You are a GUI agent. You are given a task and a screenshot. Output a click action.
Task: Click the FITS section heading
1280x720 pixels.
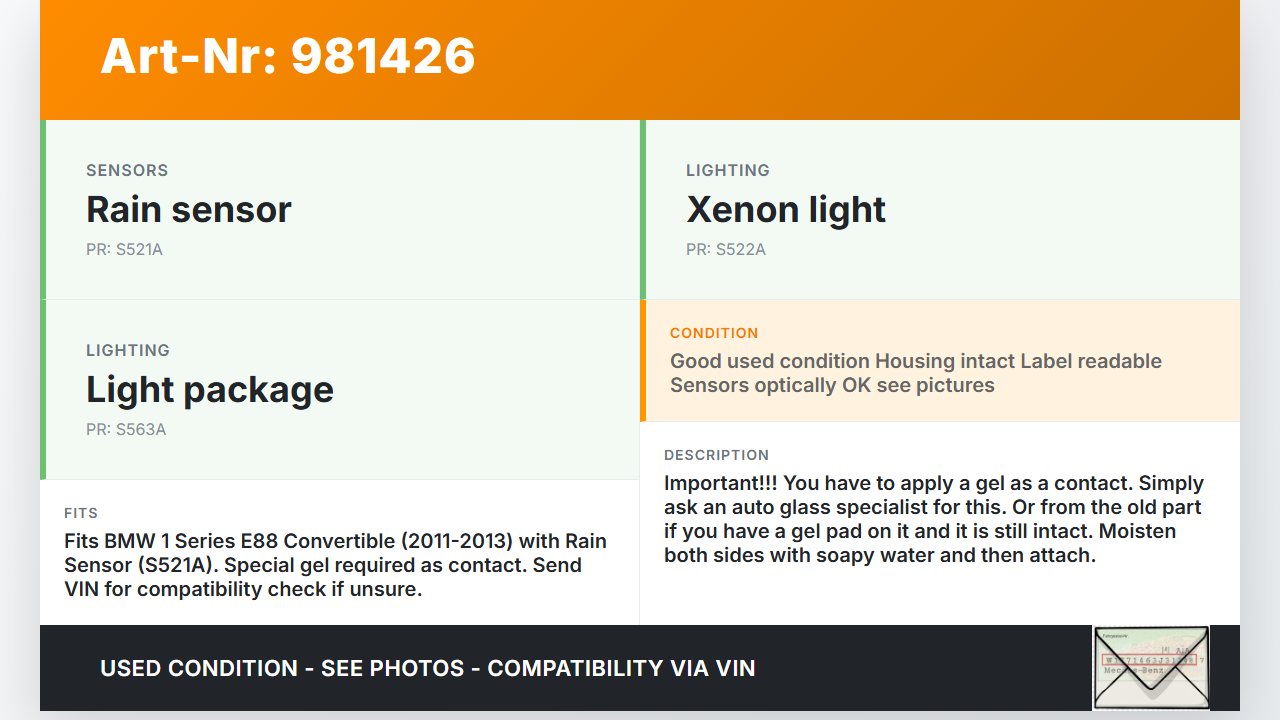pos(81,513)
